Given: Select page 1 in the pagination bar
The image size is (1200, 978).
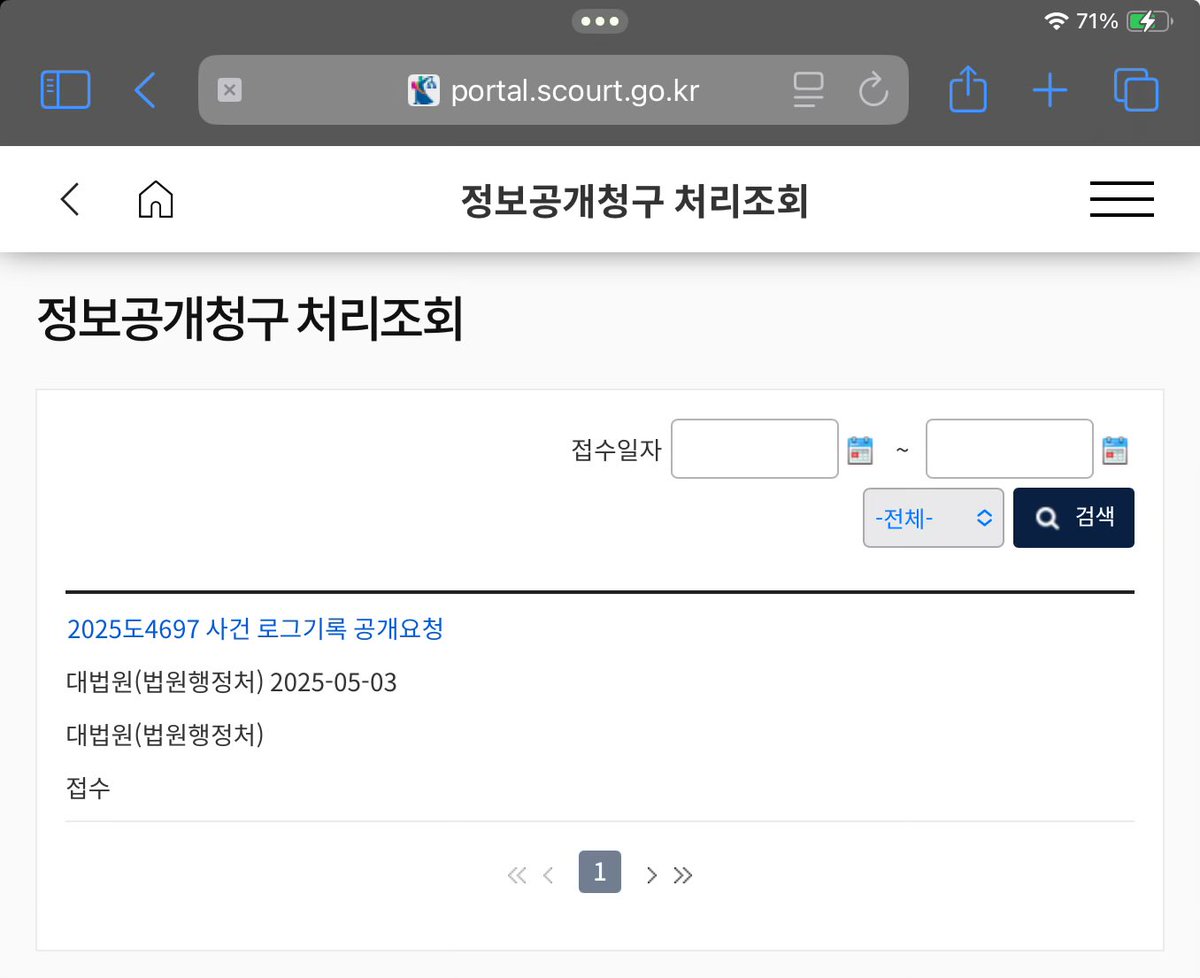Looking at the screenshot, I should pyautogui.click(x=599, y=871).
